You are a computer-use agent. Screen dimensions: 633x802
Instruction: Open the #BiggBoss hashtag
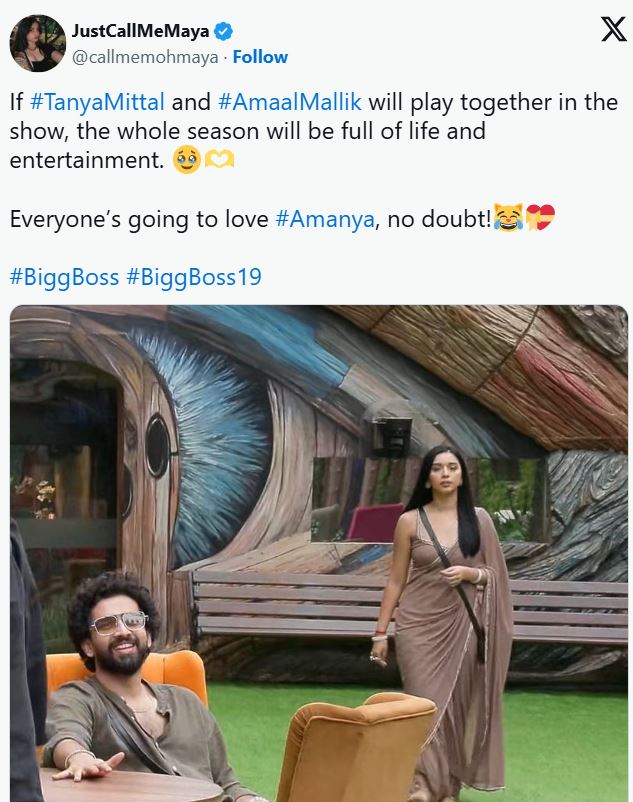[64, 277]
